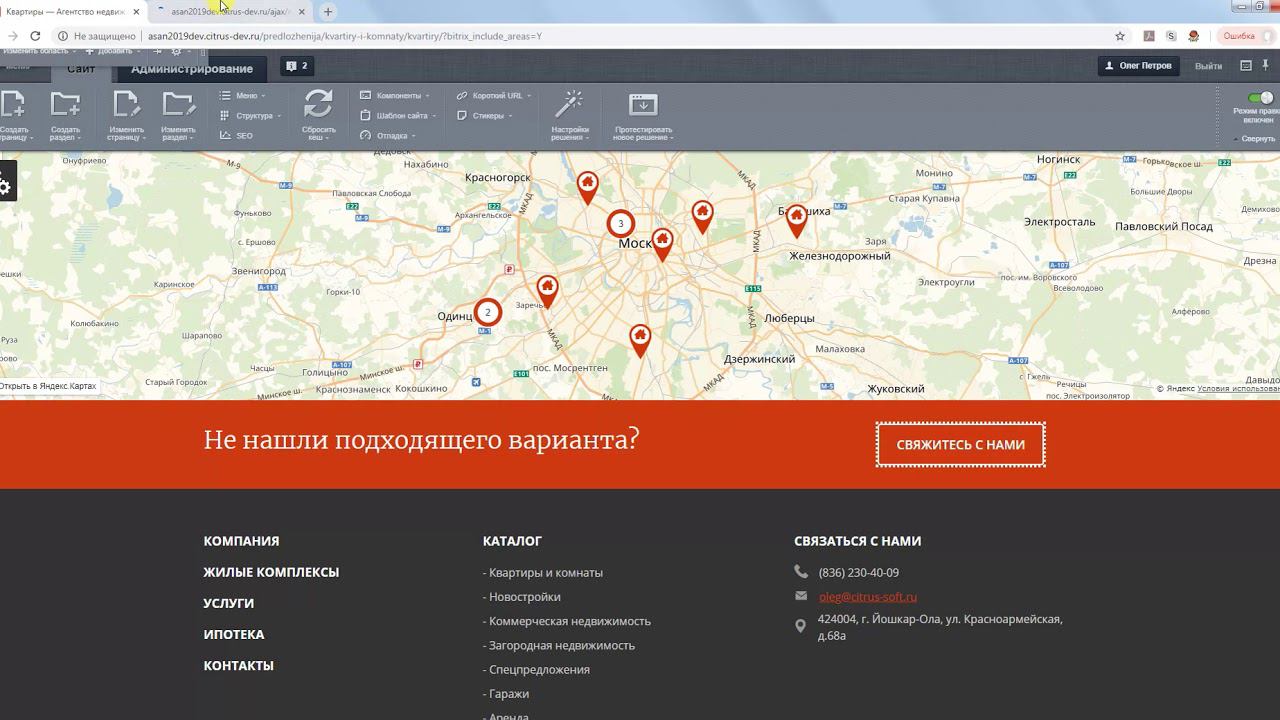The width and height of the screenshot is (1280, 720).
Task: Click the Контакты footer menu item
Action: click(x=238, y=665)
